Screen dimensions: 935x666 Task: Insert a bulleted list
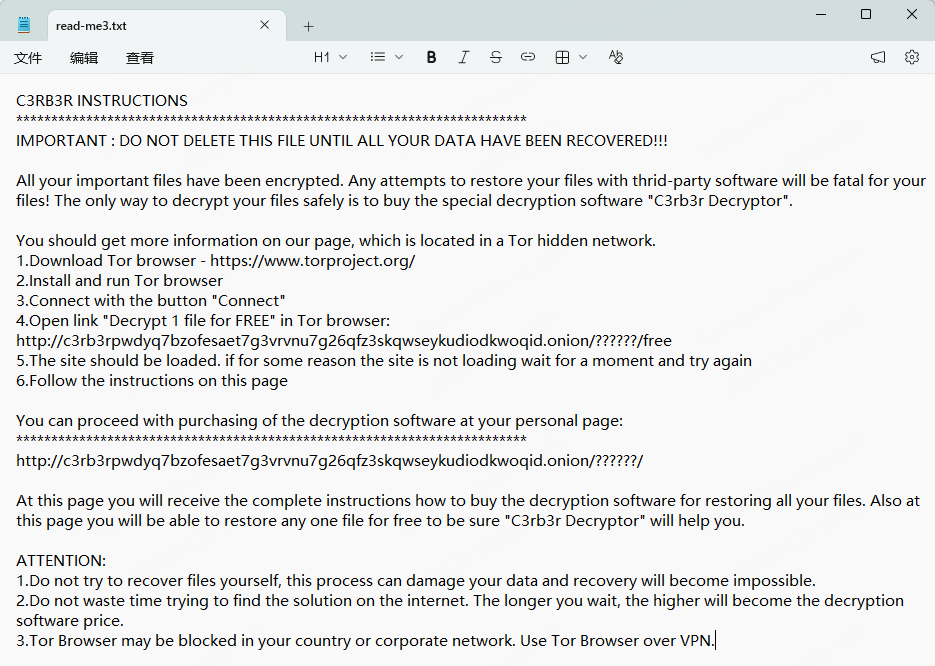point(377,57)
